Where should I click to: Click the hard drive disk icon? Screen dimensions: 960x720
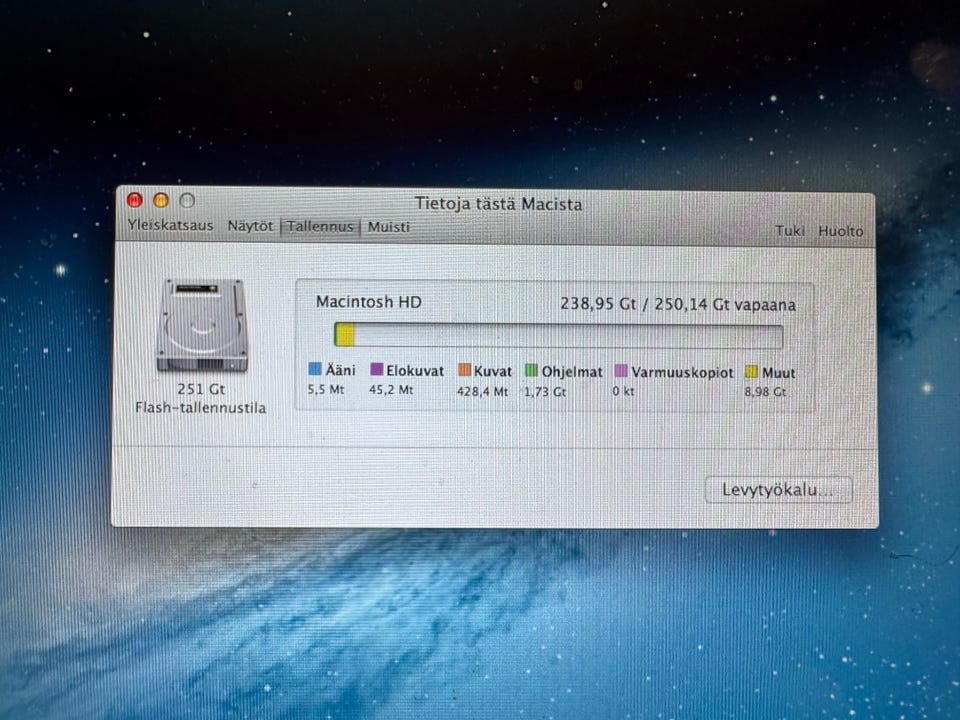tap(203, 325)
